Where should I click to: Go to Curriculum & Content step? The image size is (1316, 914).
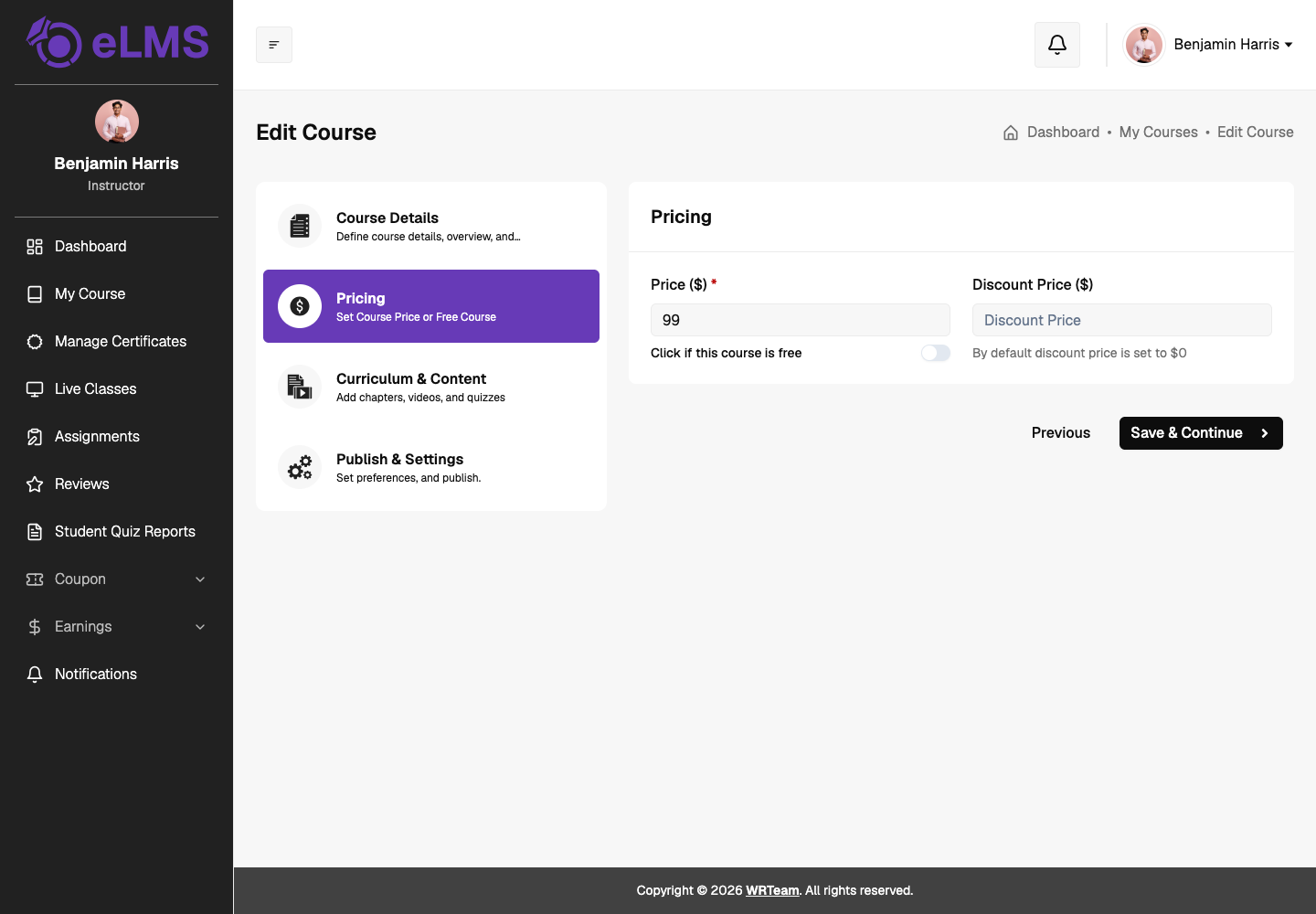point(431,387)
